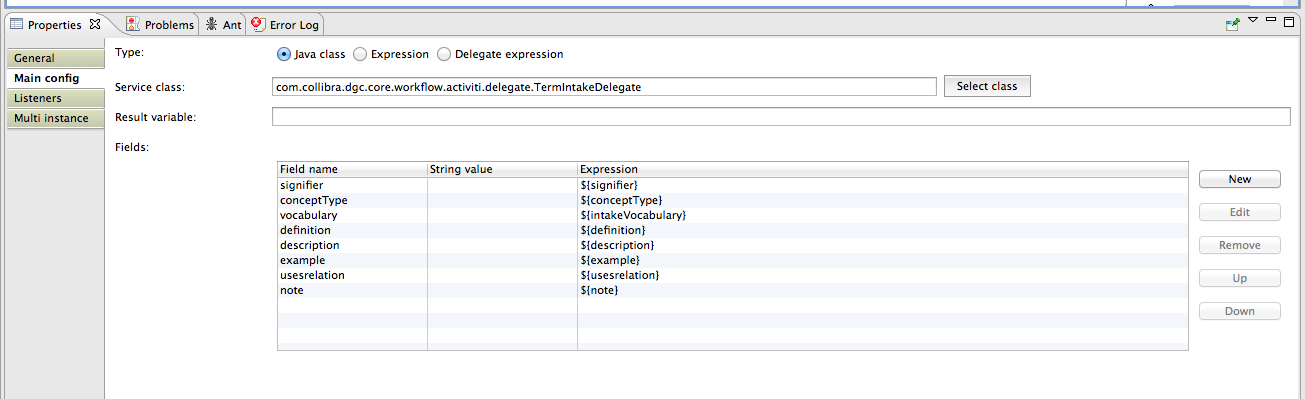The width and height of the screenshot is (1305, 399).
Task: Select the Main config section
Action: (55, 78)
